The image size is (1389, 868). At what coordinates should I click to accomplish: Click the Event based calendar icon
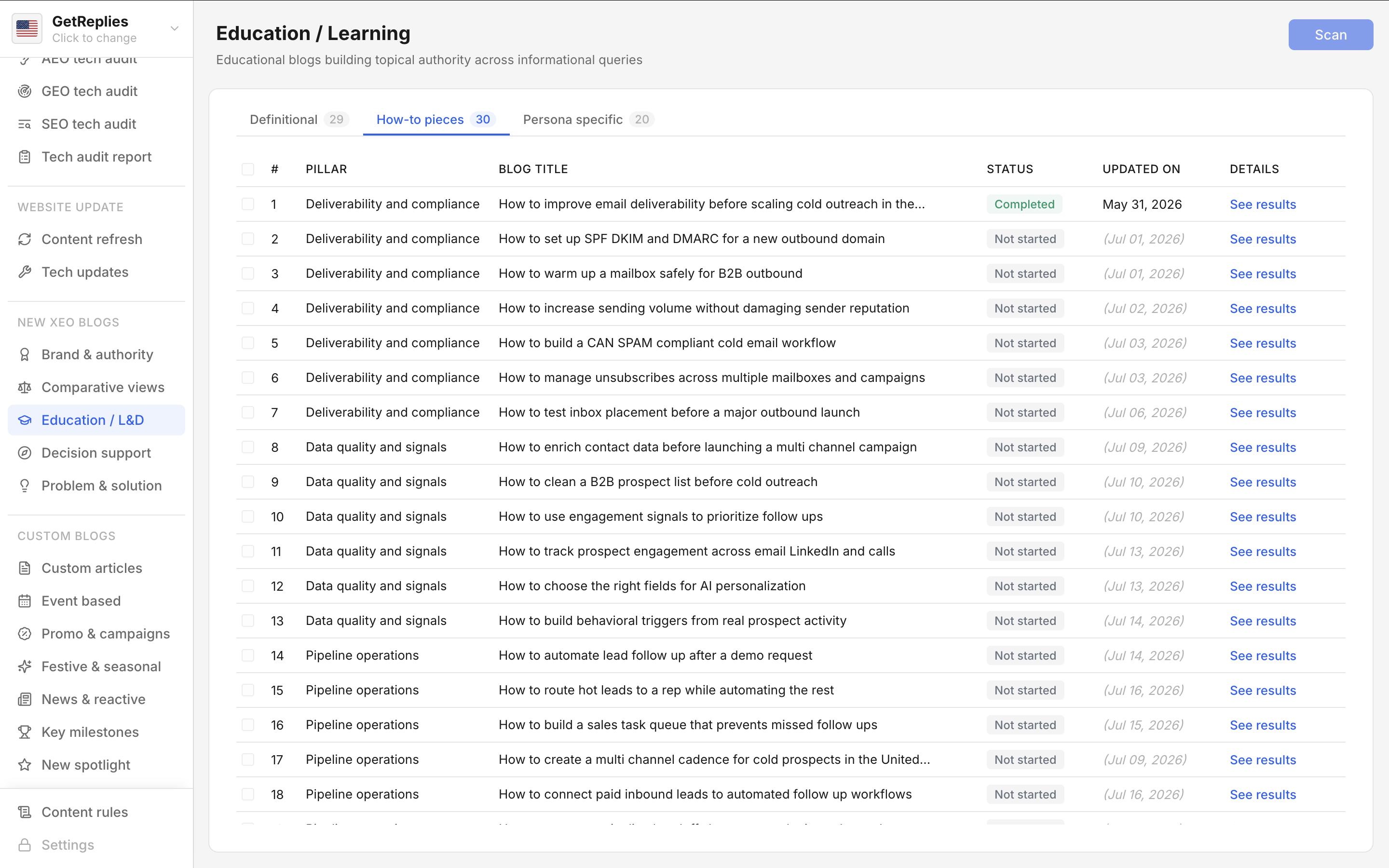tap(25, 601)
